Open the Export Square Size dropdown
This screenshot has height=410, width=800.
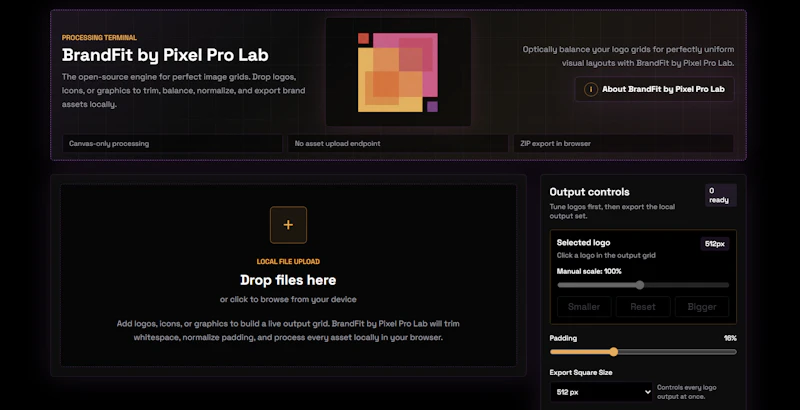601,392
